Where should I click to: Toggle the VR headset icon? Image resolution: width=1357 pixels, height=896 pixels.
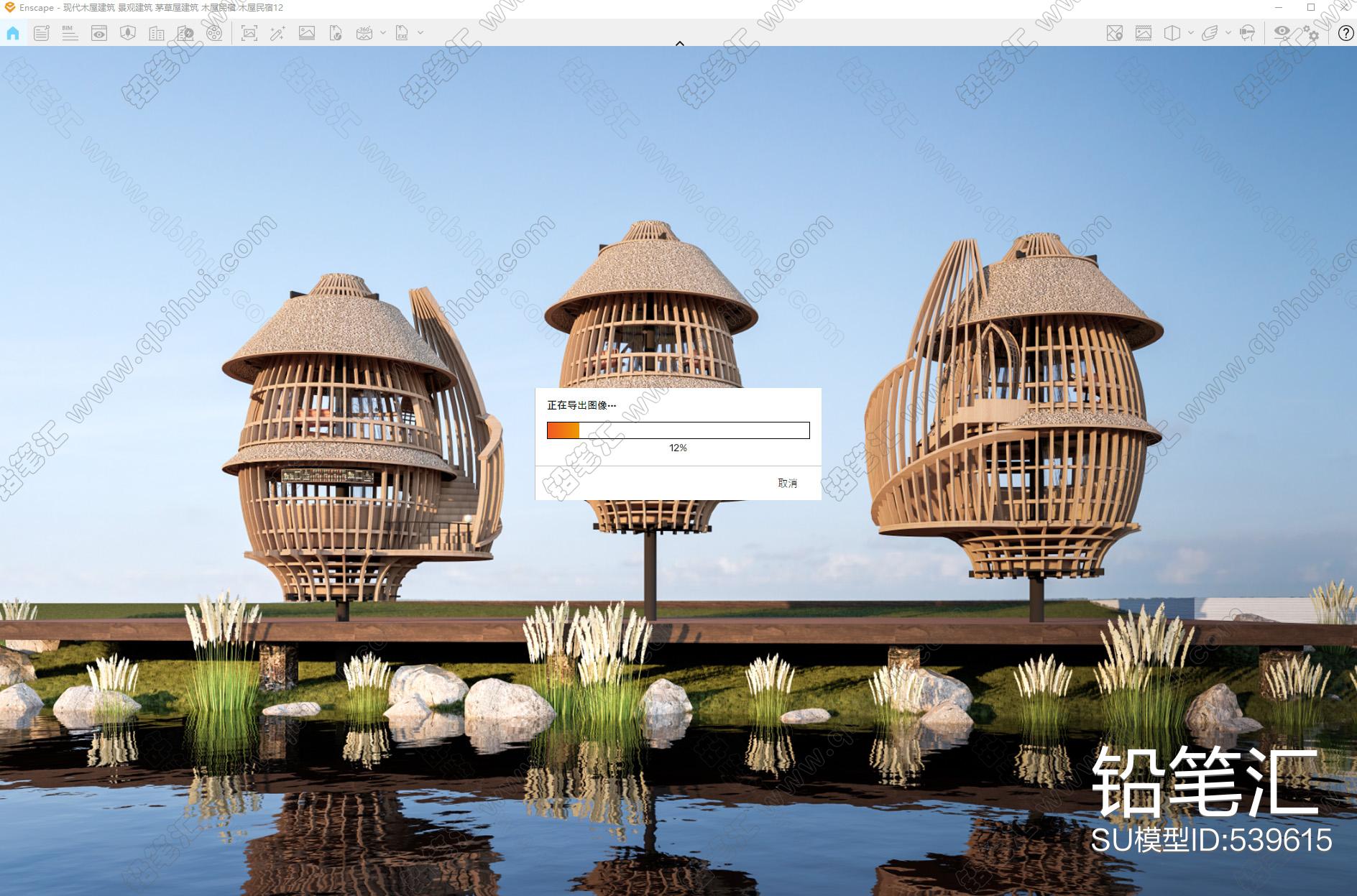point(1248,33)
